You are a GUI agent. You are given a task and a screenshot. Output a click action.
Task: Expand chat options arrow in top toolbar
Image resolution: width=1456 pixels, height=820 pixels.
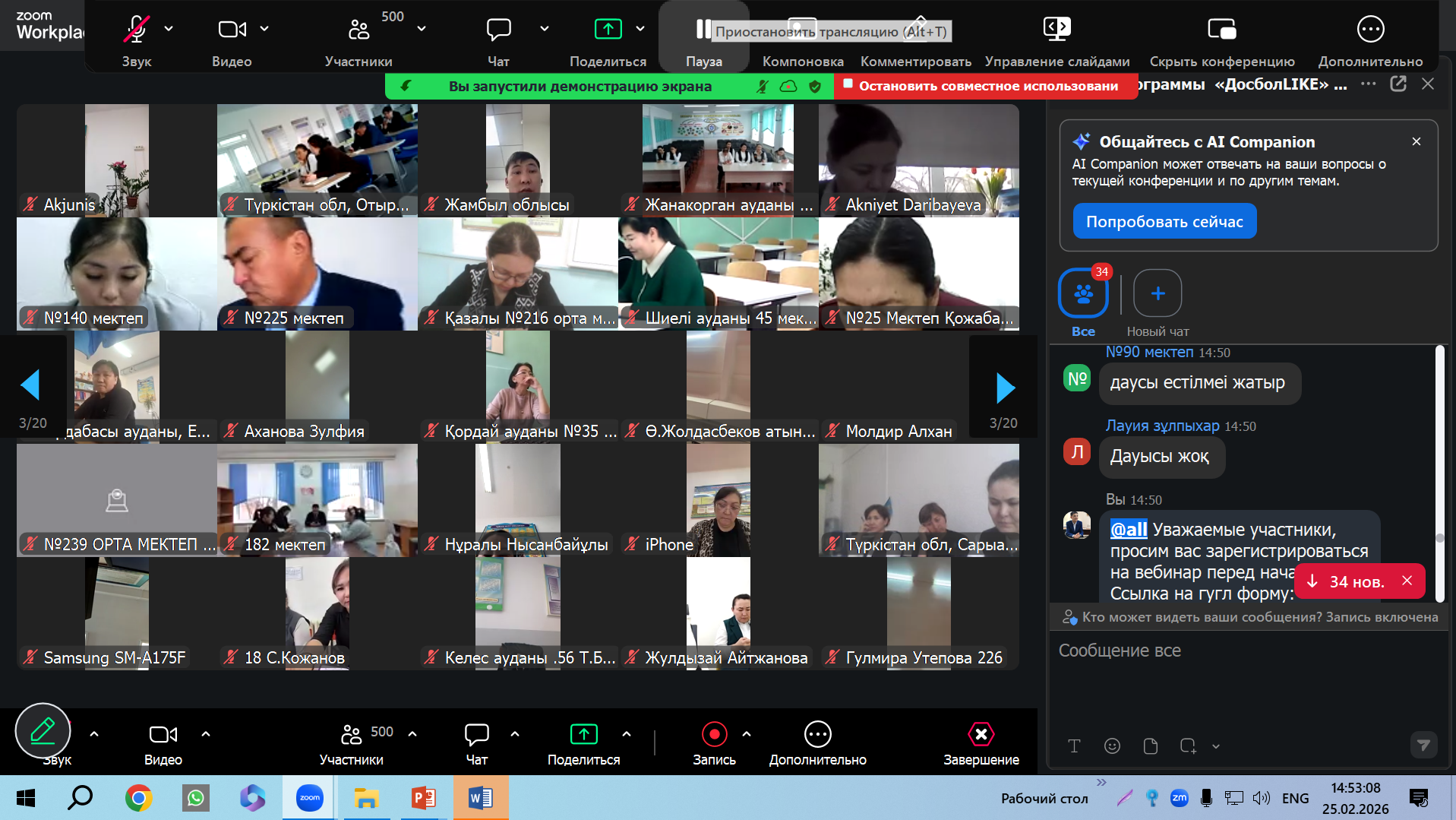(x=544, y=29)
